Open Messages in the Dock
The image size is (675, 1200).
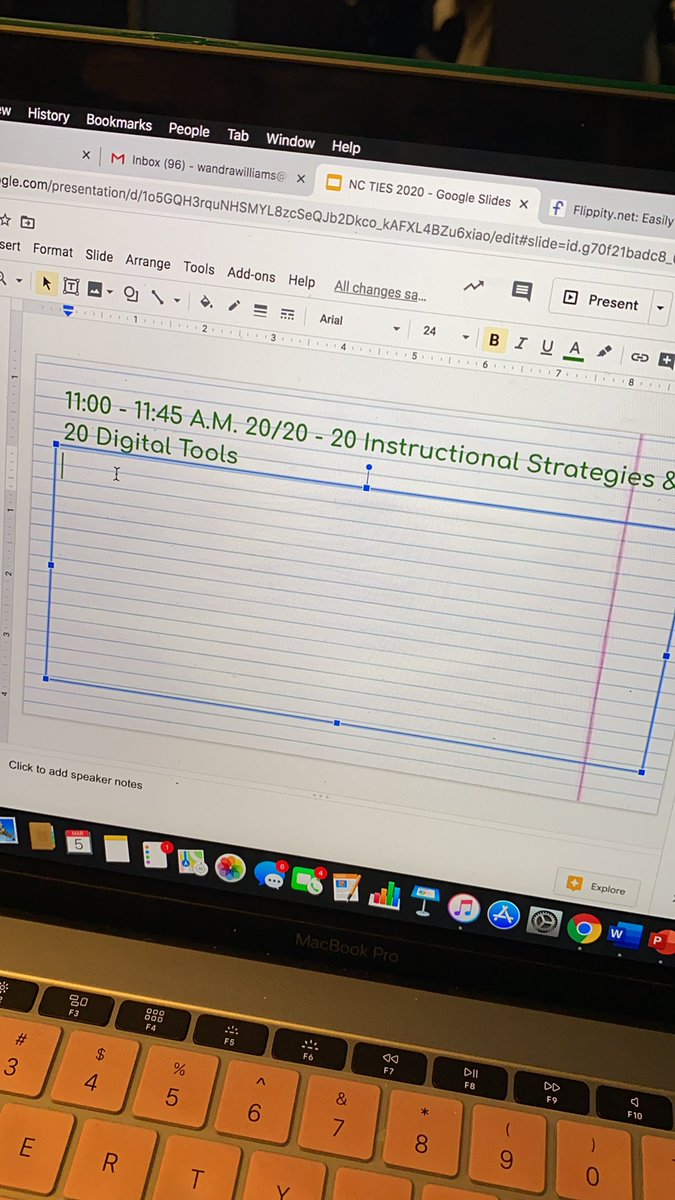[x=269, y=874]
